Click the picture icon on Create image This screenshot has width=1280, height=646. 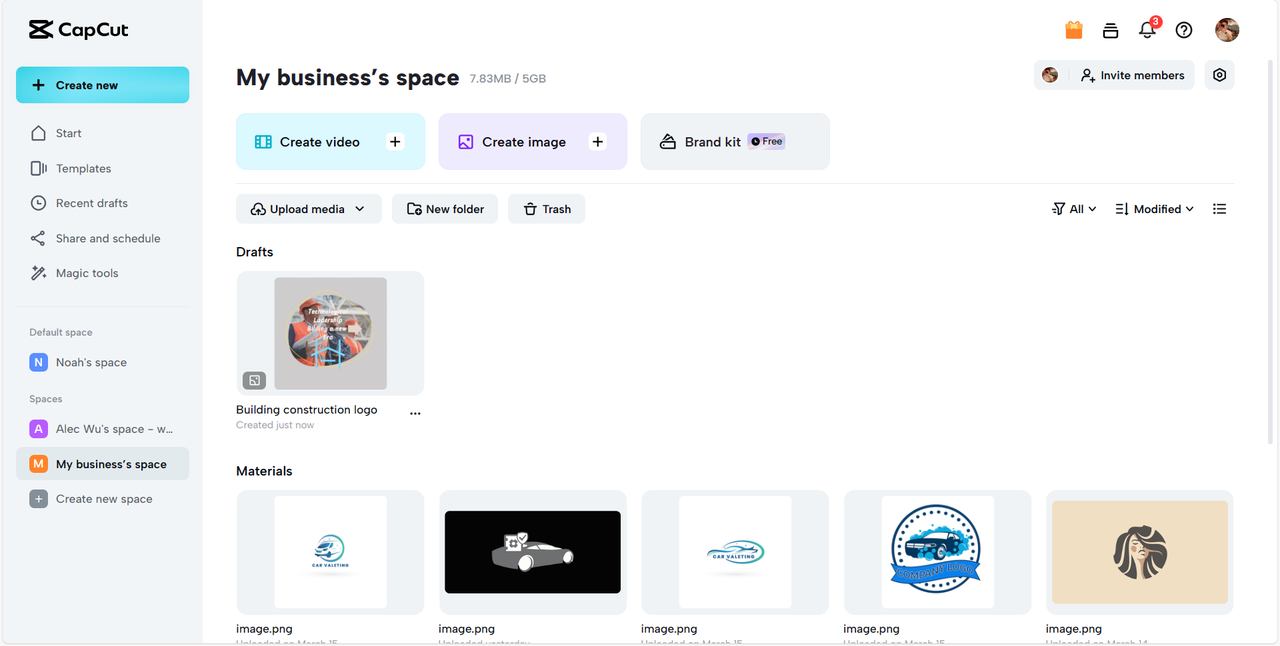[x=466, y=142]
